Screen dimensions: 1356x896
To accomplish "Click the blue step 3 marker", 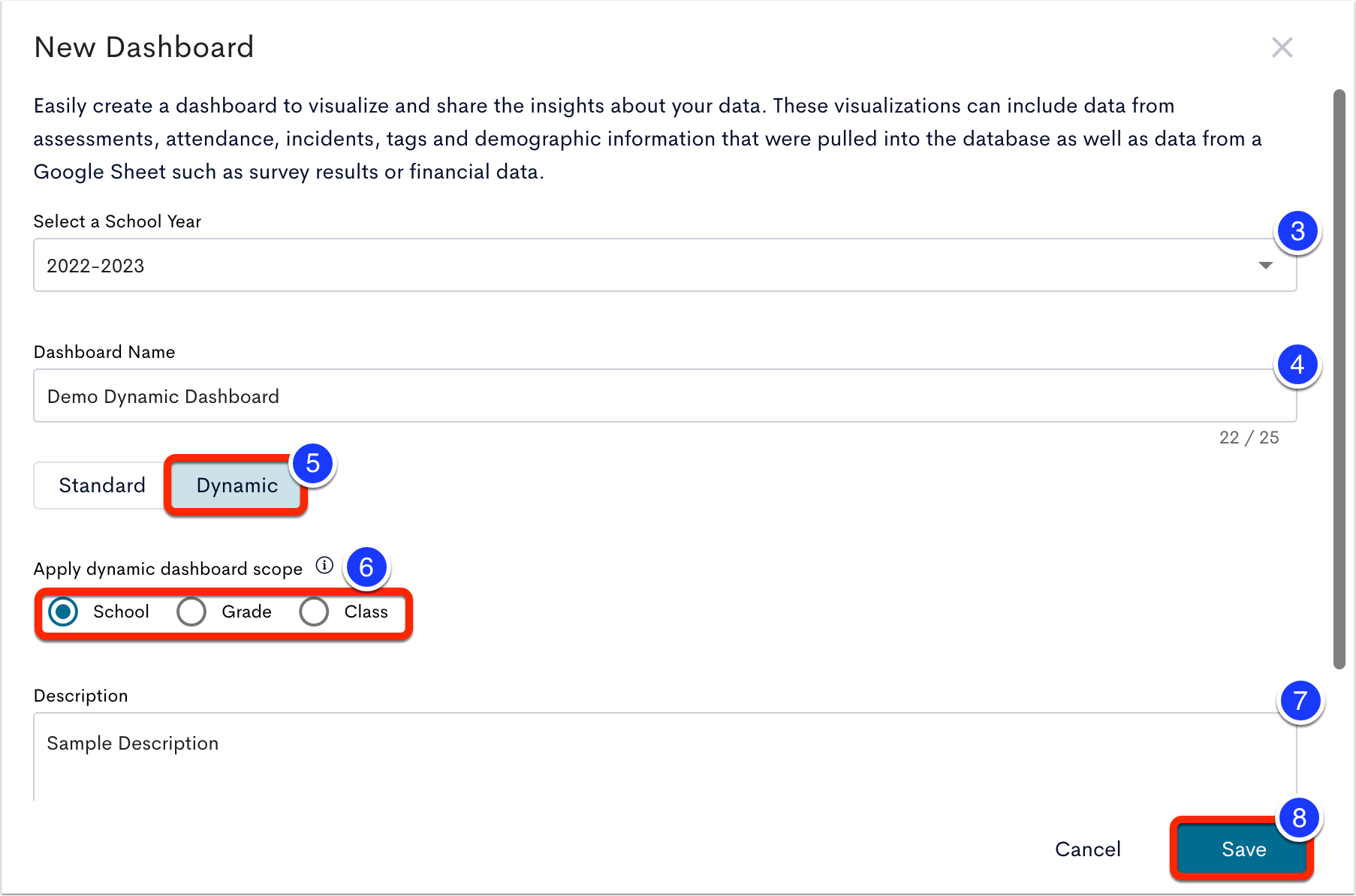I will tap(1297, 232).
